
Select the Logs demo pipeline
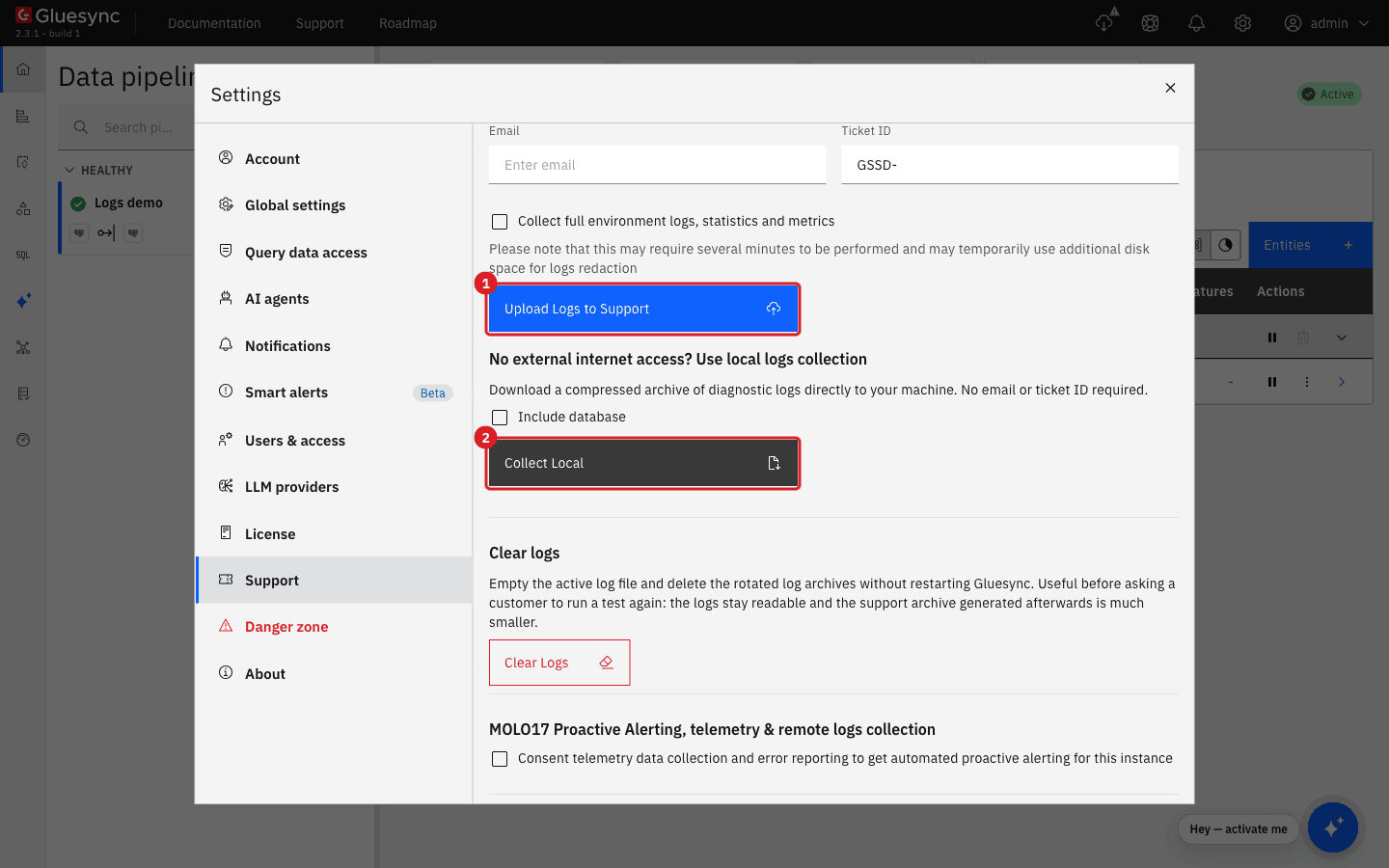(x=128, y=203)
